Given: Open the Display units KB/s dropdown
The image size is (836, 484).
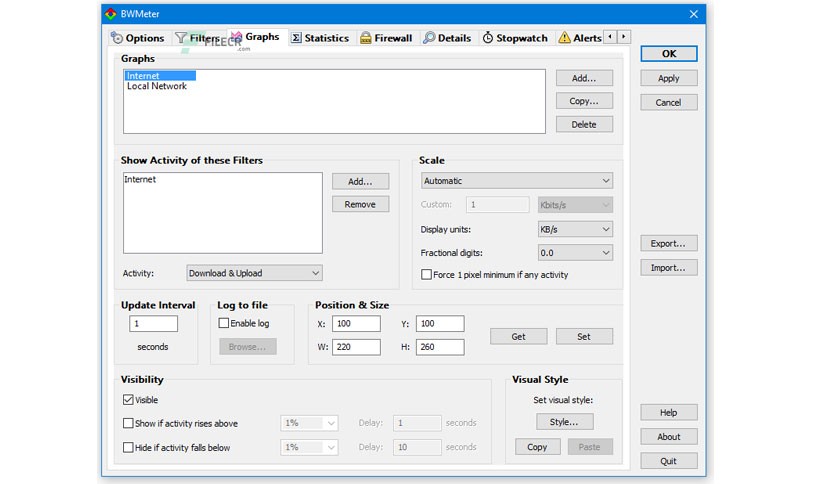Looking at the screenshot, I should click(x=575, y=229).
